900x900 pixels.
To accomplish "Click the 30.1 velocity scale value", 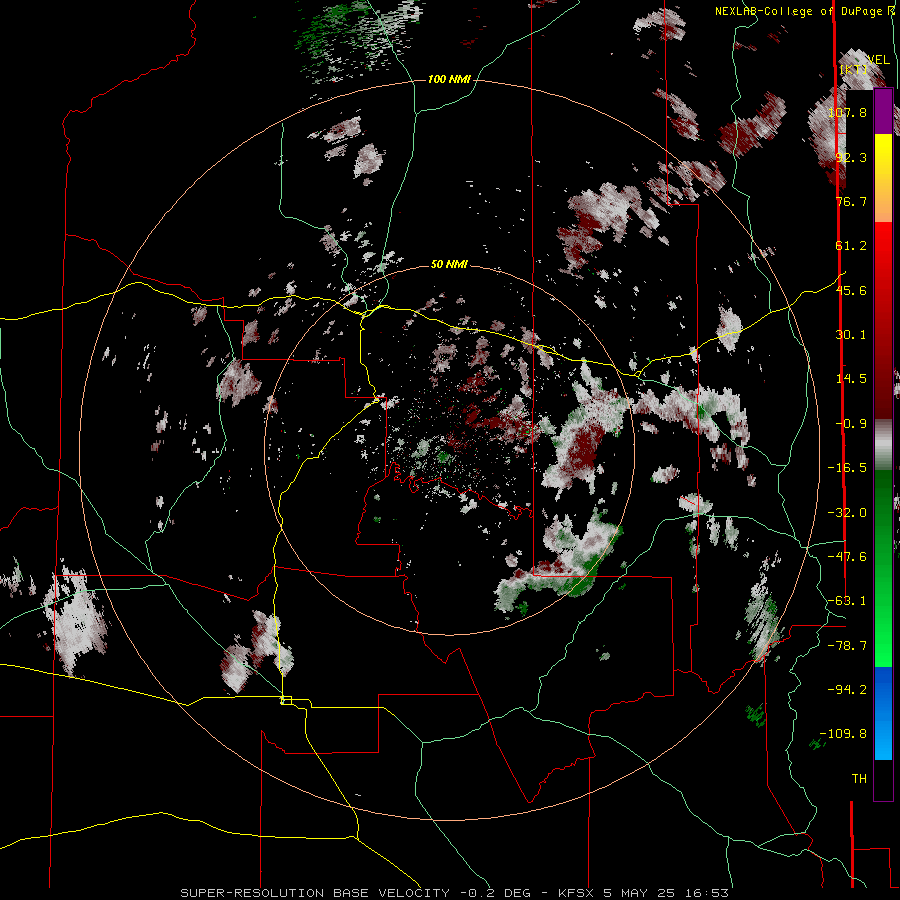I will pos(851,335).
